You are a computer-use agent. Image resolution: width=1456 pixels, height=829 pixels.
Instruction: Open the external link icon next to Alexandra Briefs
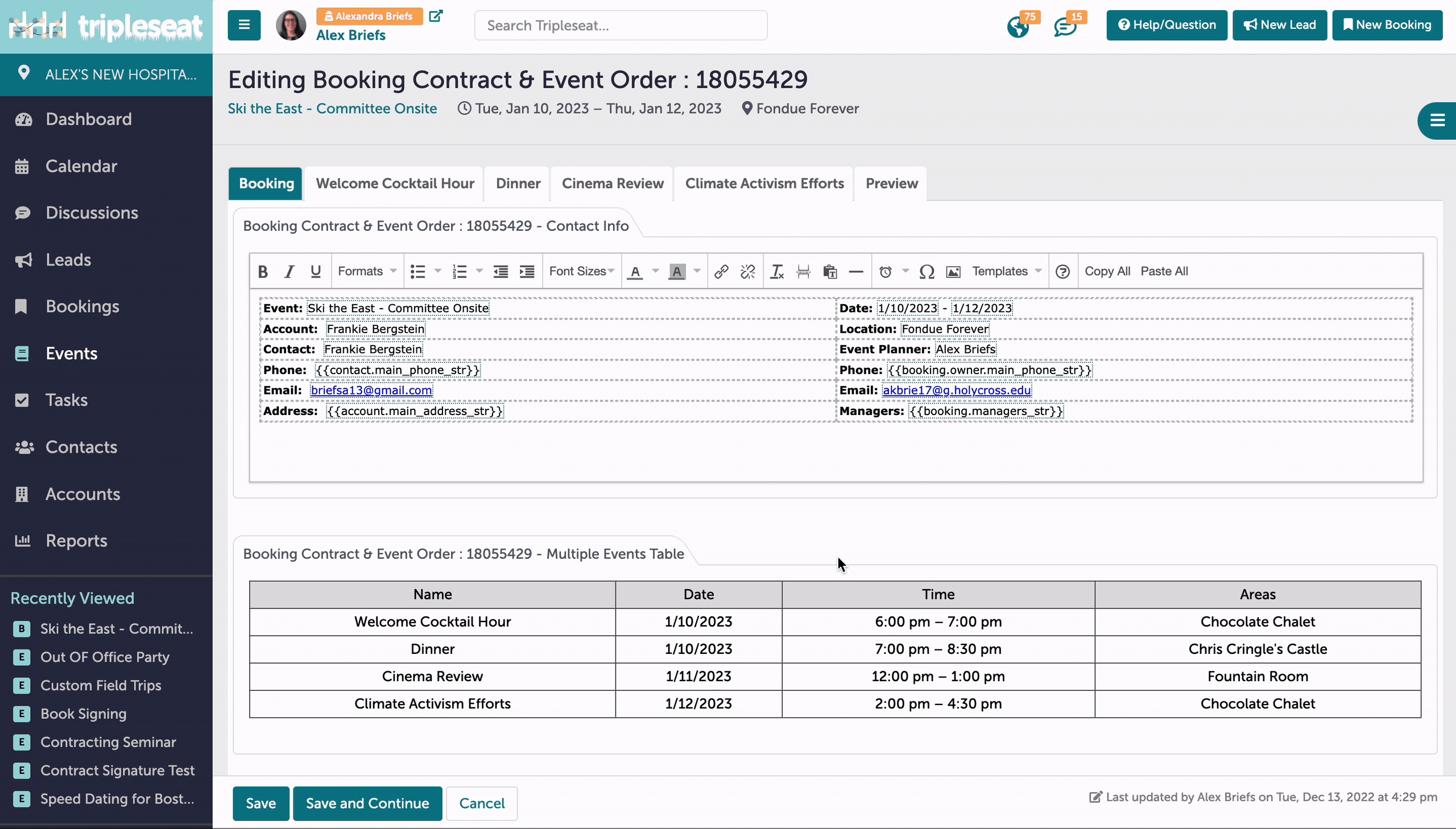436,16
